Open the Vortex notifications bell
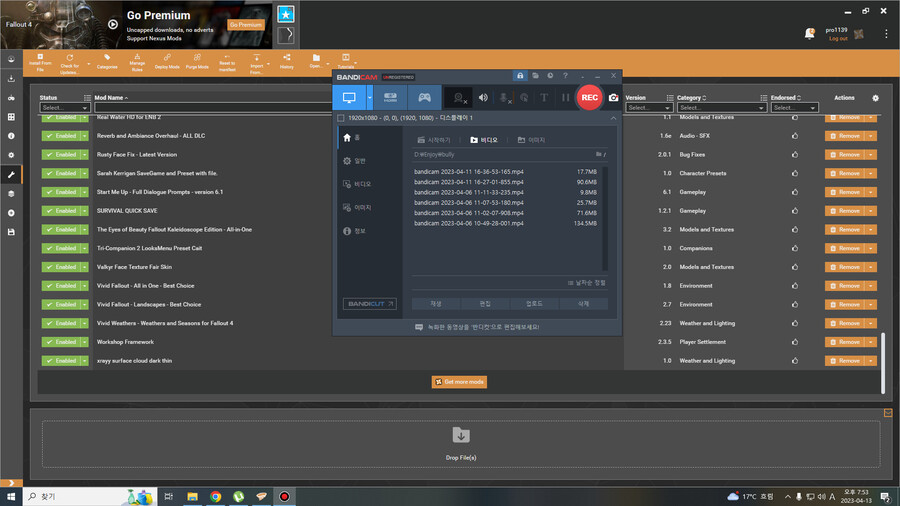This screenshot has width=900, height=506. (x=809, y=34)
